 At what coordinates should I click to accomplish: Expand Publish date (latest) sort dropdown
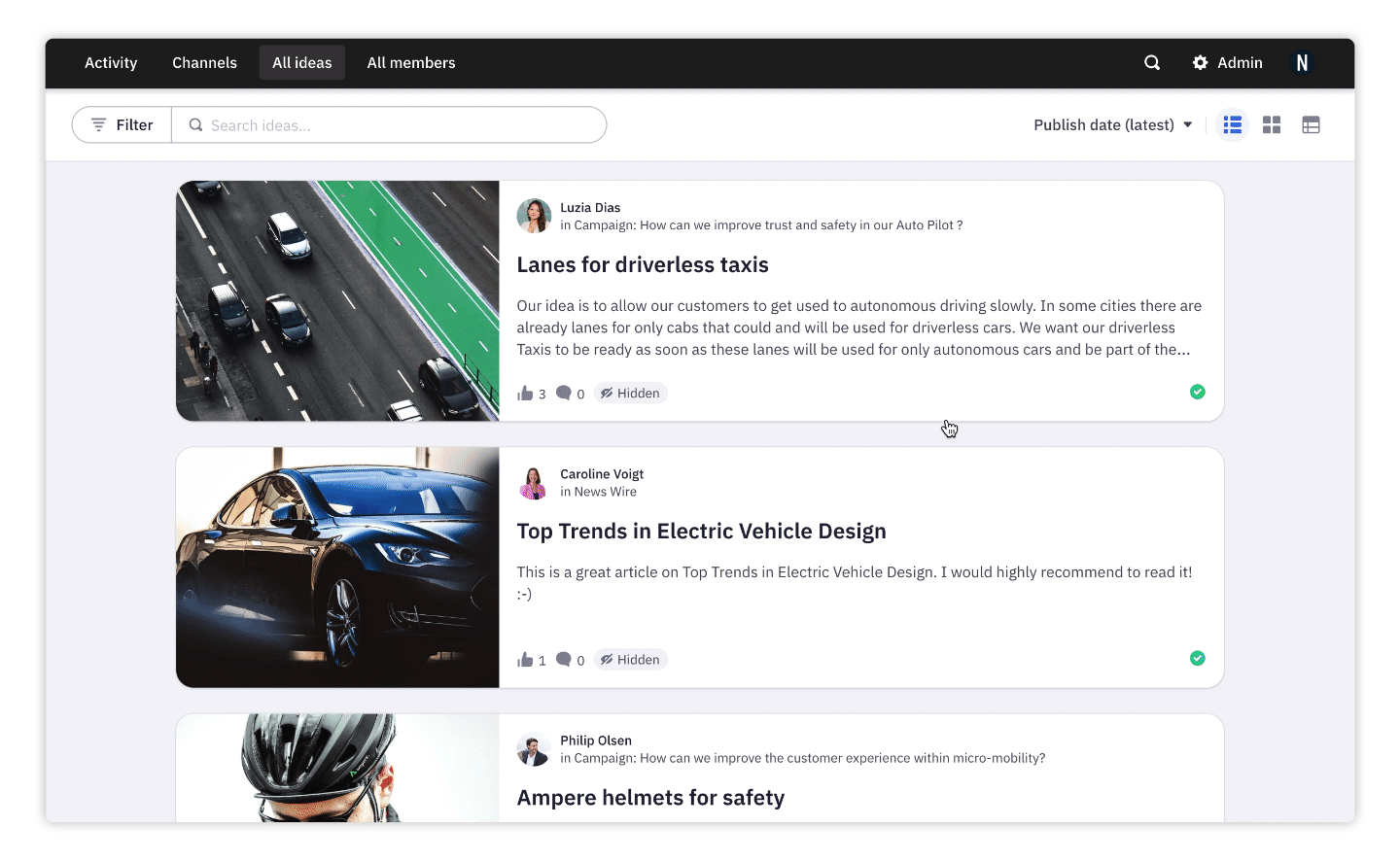(x=1113, y=124)
